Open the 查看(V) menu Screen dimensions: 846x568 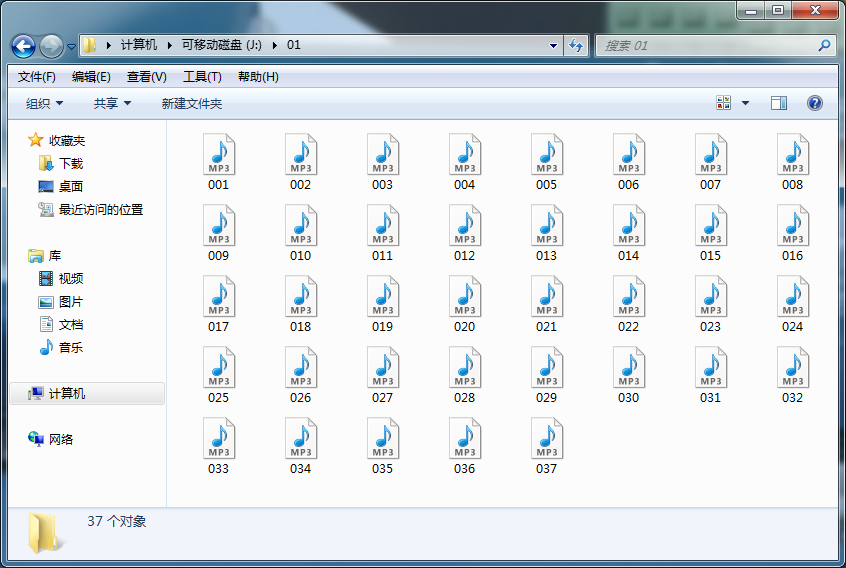pyautogui.click(x=147, y=77)
